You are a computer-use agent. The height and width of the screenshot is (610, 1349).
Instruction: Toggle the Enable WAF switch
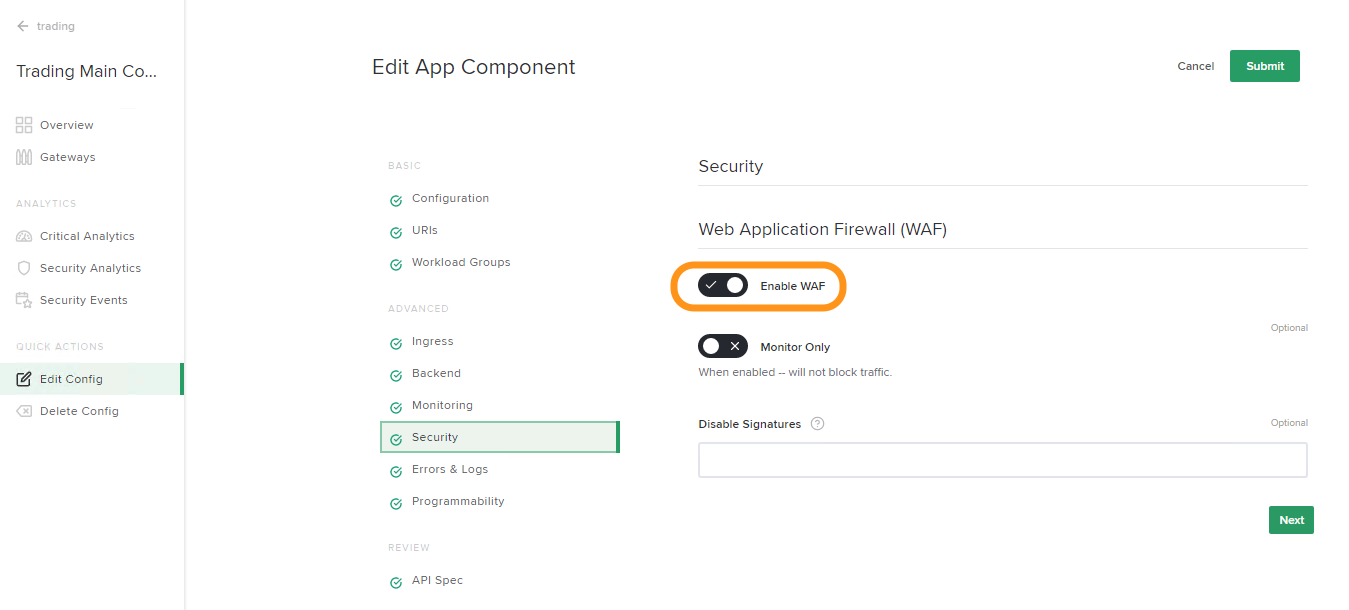click(x=723, y=286)
